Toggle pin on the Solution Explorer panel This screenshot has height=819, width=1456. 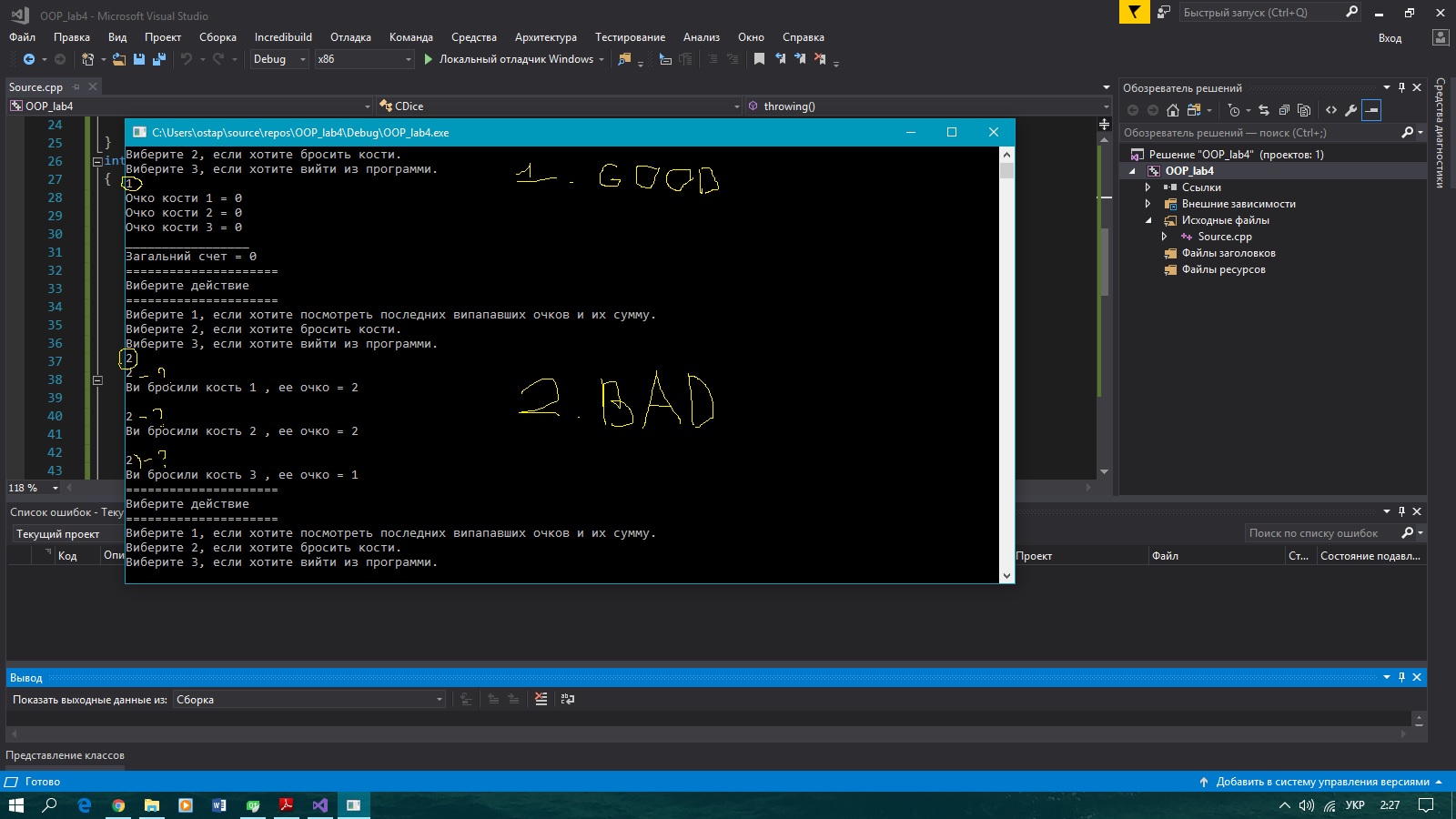click(x=1401, y=87)
